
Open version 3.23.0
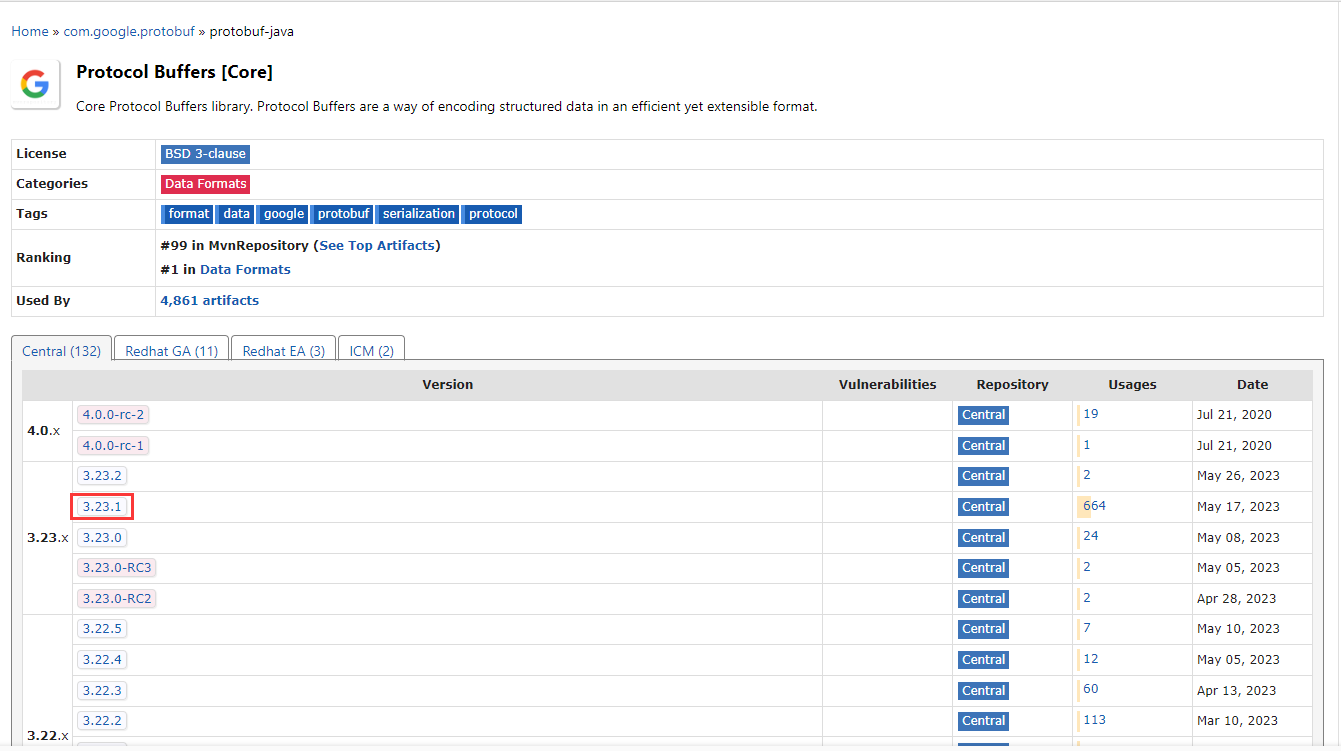[102, 537]
